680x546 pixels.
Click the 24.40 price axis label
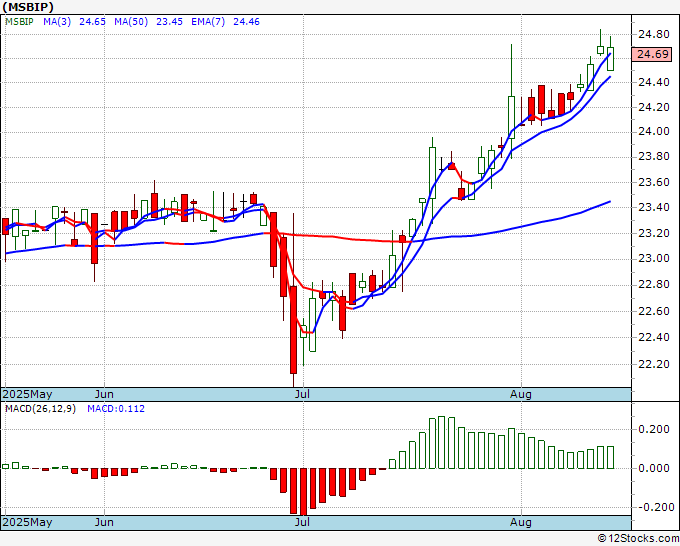(654, 82)
